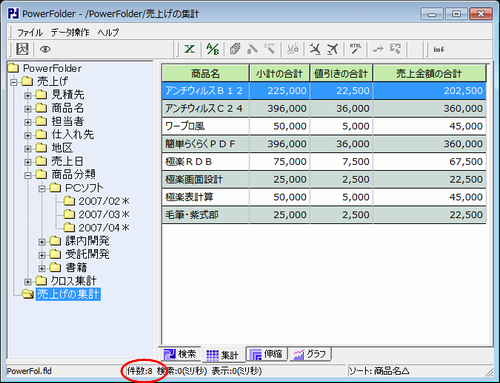This screenshot has width=500, height=383.
Task: Select the PCソフト tree item label
Action: [84, 188]
